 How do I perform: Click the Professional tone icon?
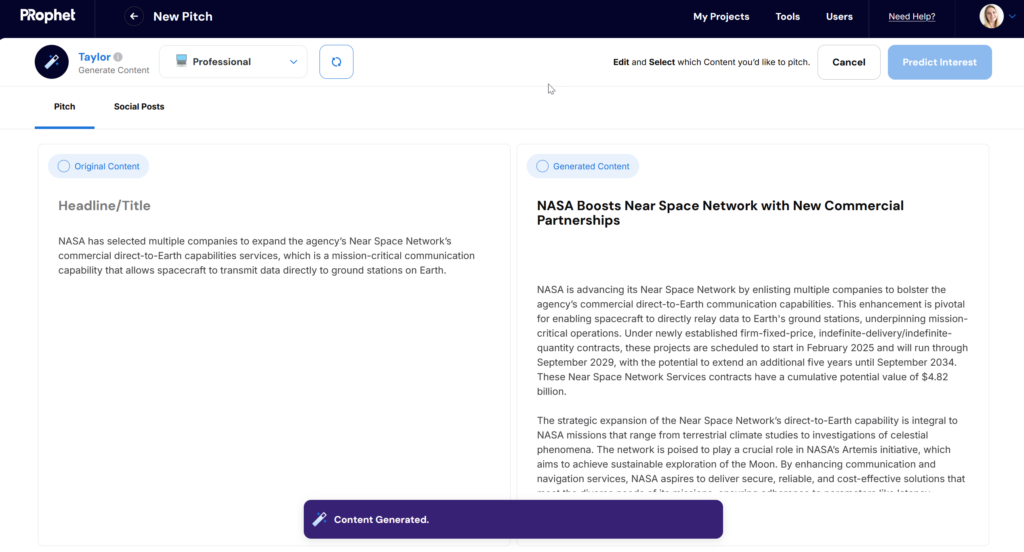tap(182, 61)
